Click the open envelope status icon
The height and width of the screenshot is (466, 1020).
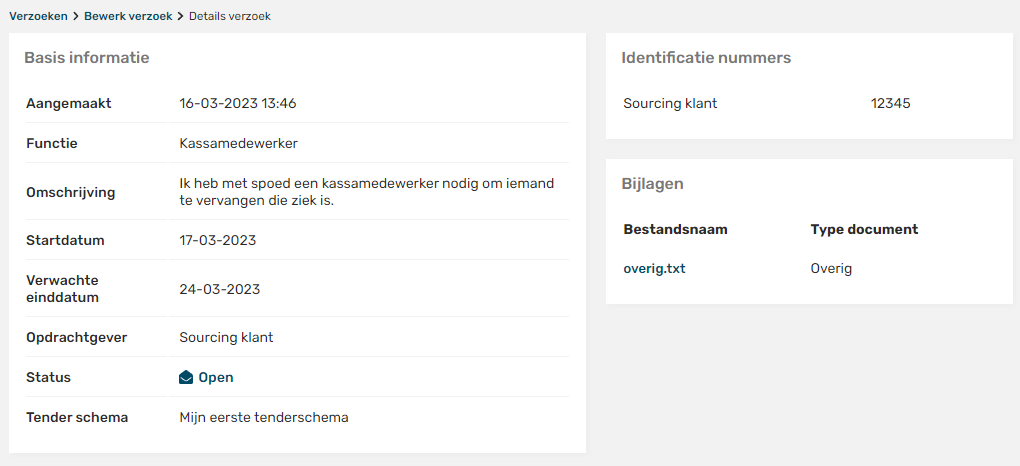(x=186, y=378)
